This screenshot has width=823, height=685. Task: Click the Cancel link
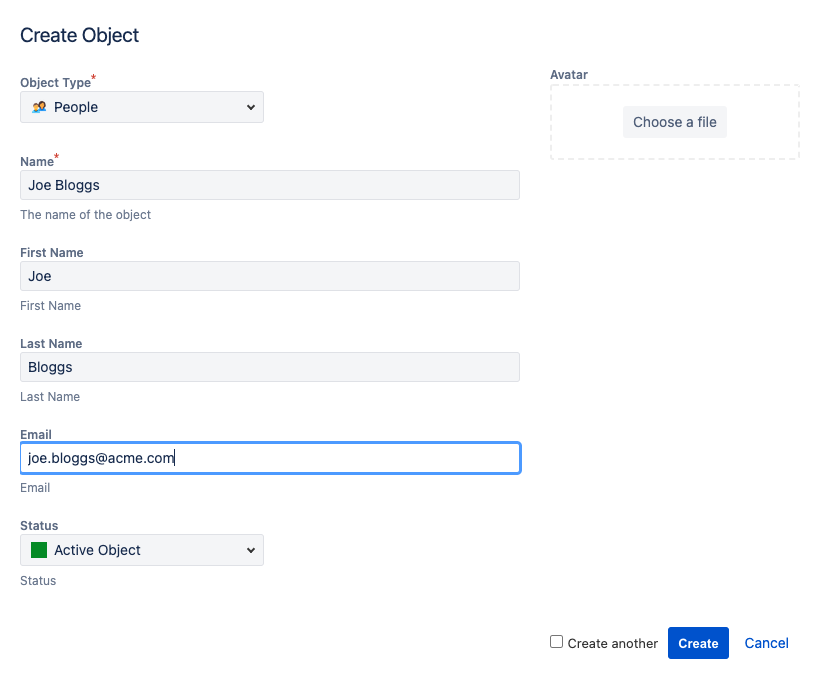click(766, 643)
